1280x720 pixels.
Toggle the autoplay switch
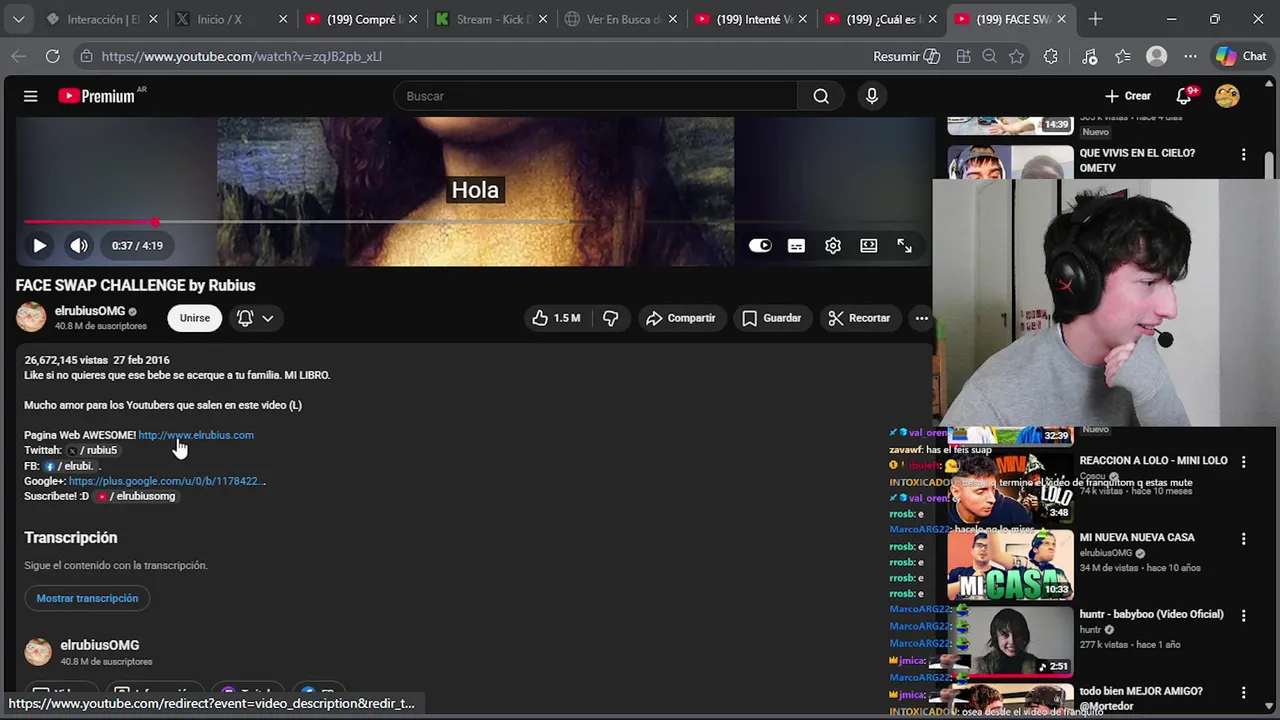point(760,245)
